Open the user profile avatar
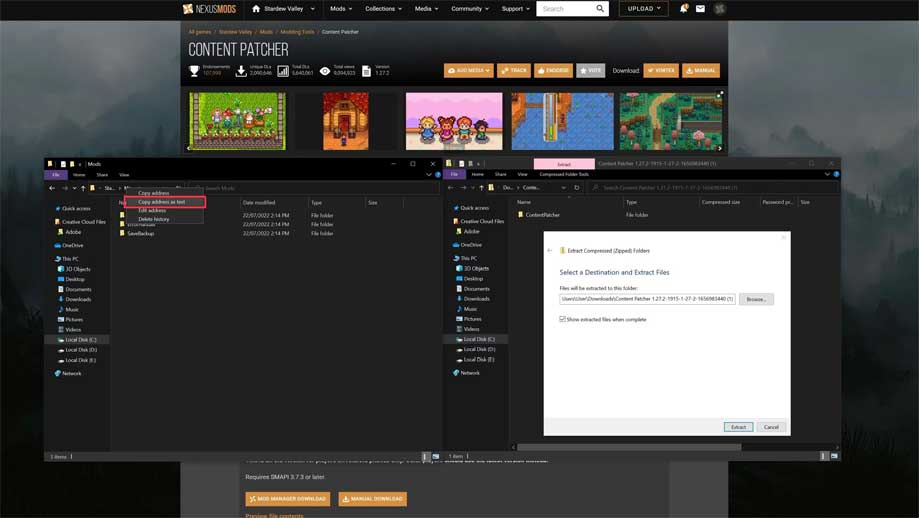This screenshot has height=518, width=919. [x=720, y=9]
